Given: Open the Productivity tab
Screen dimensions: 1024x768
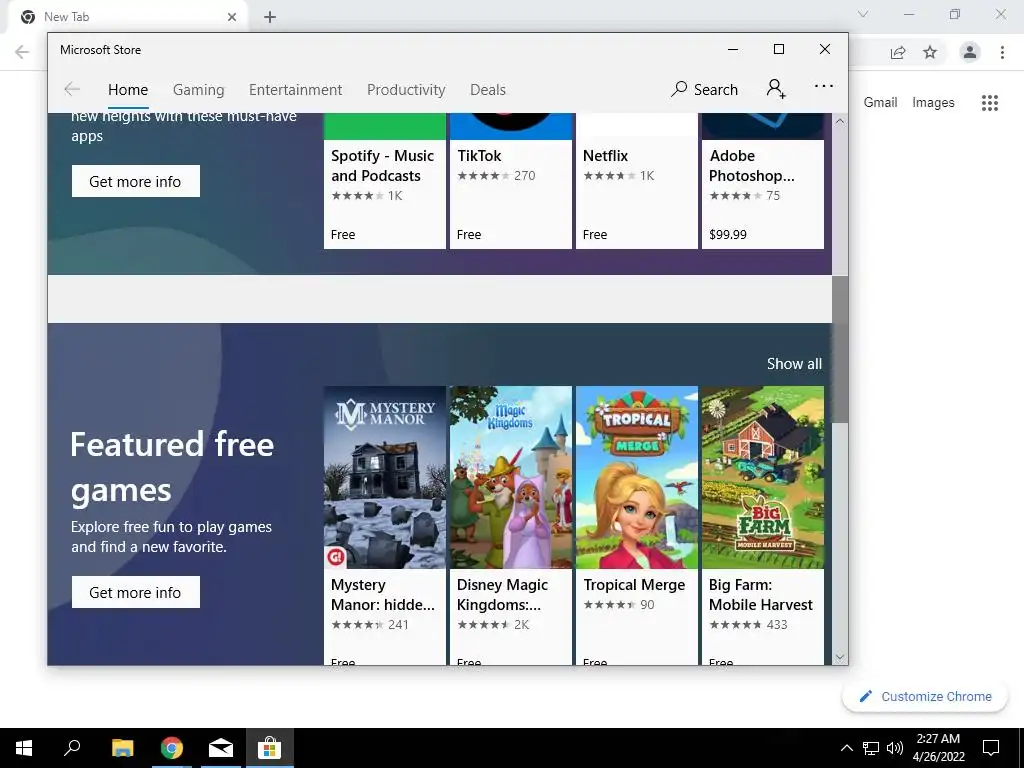Looking at the screenshot, I should coord(406,89).
